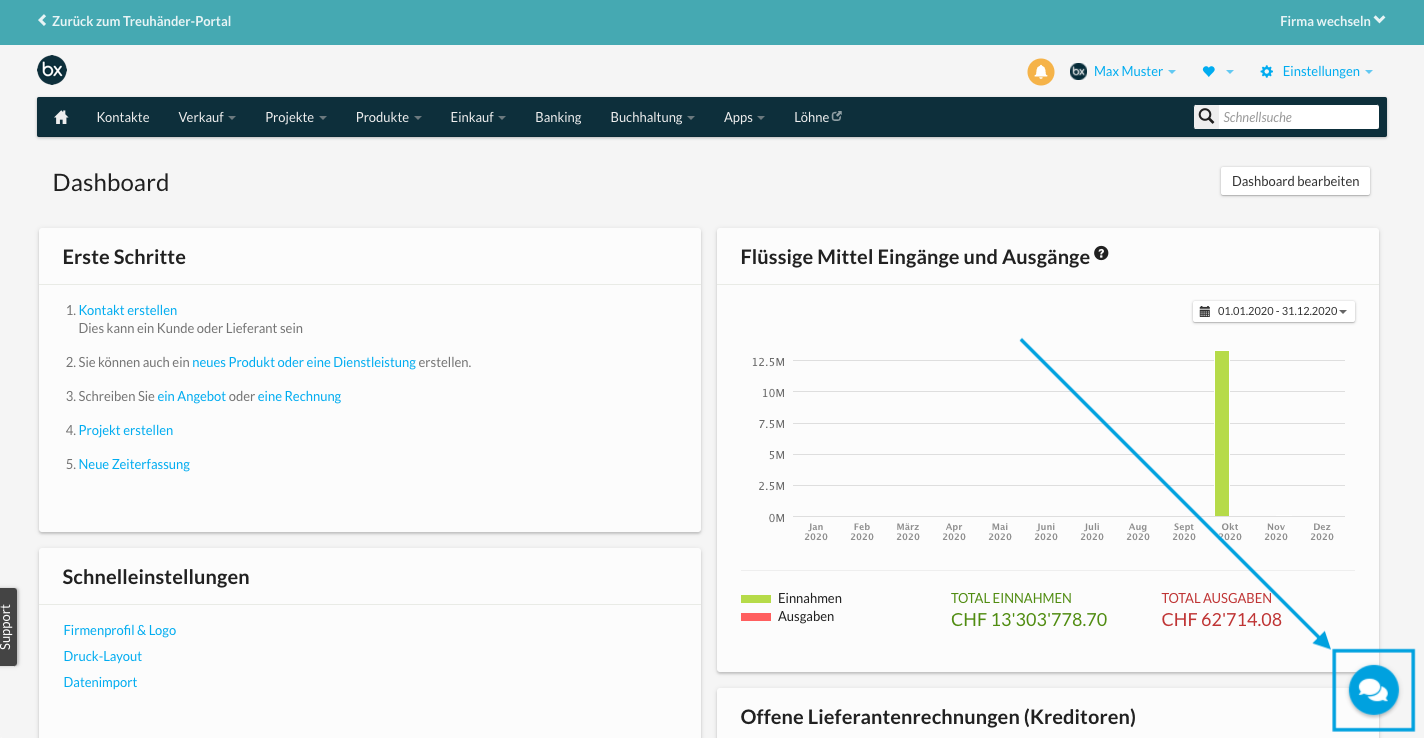Click the Neue Zeiterfassung link
Viewport: 1424px width, 738px height.
coord(134,464)
